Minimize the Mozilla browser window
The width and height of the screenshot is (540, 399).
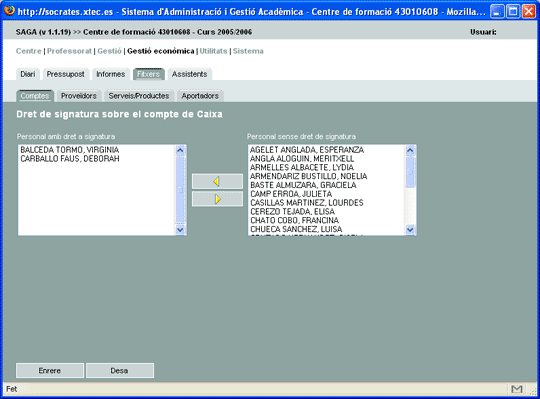[497, 11]
